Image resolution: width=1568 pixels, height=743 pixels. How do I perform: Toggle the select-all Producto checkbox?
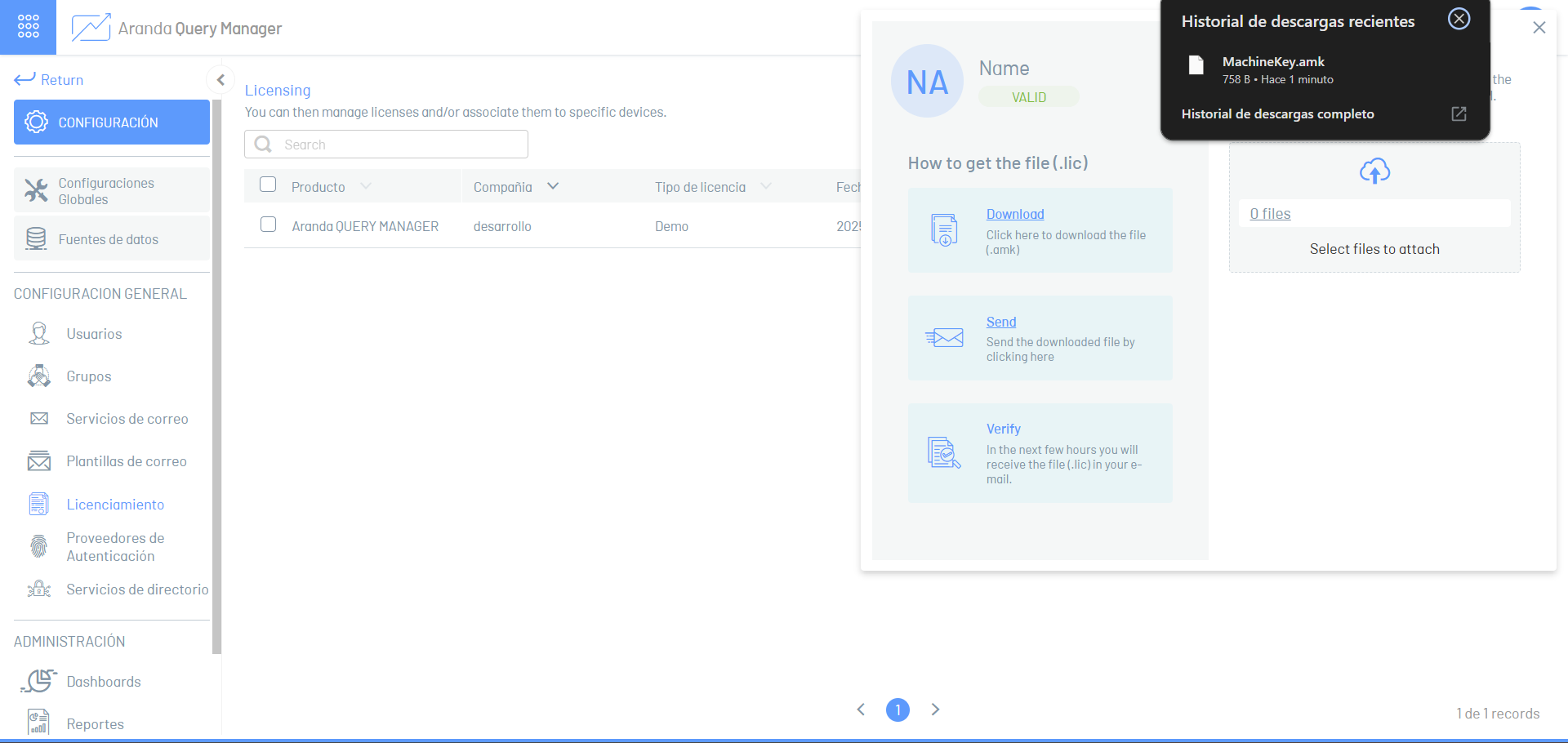pos(268,185)
